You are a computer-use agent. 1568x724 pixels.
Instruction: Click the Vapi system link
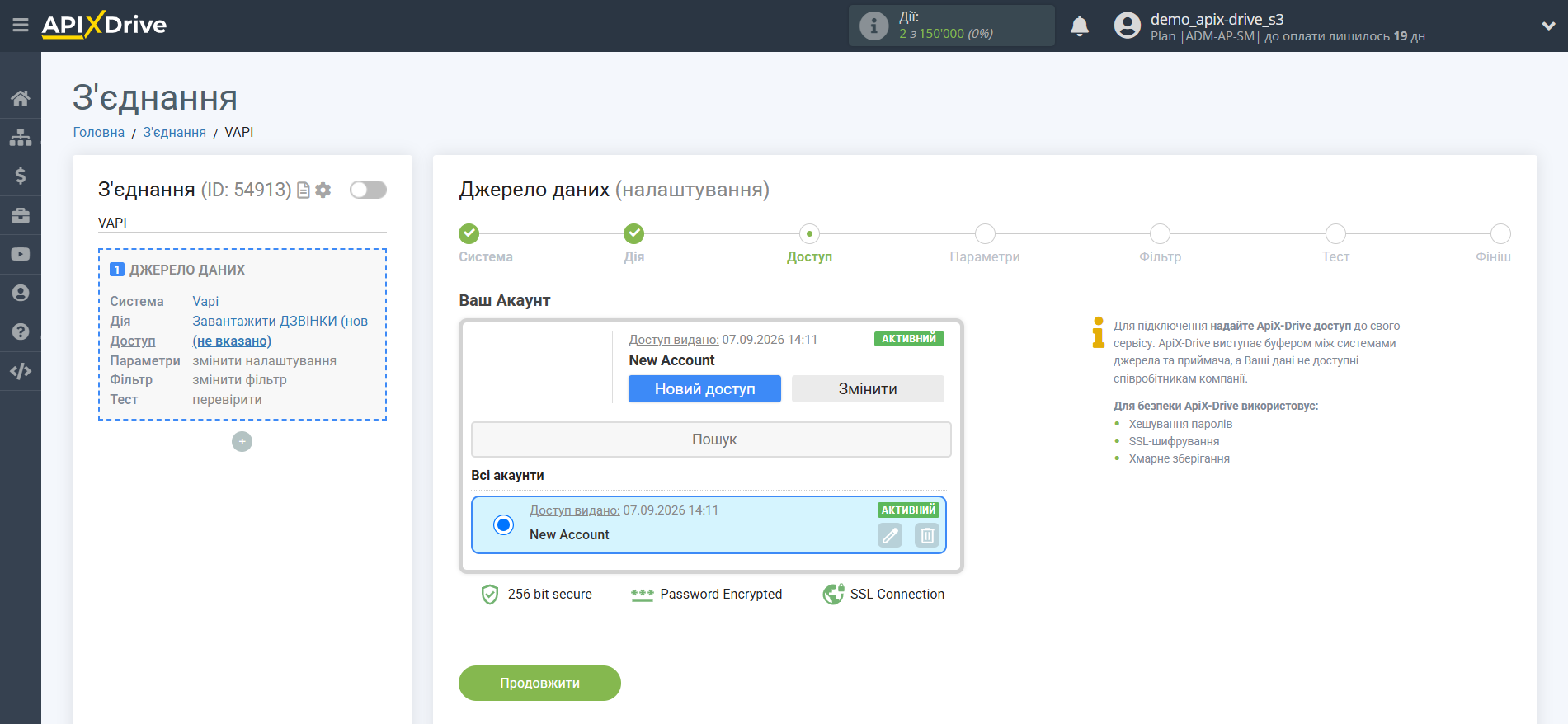(205, 301)
